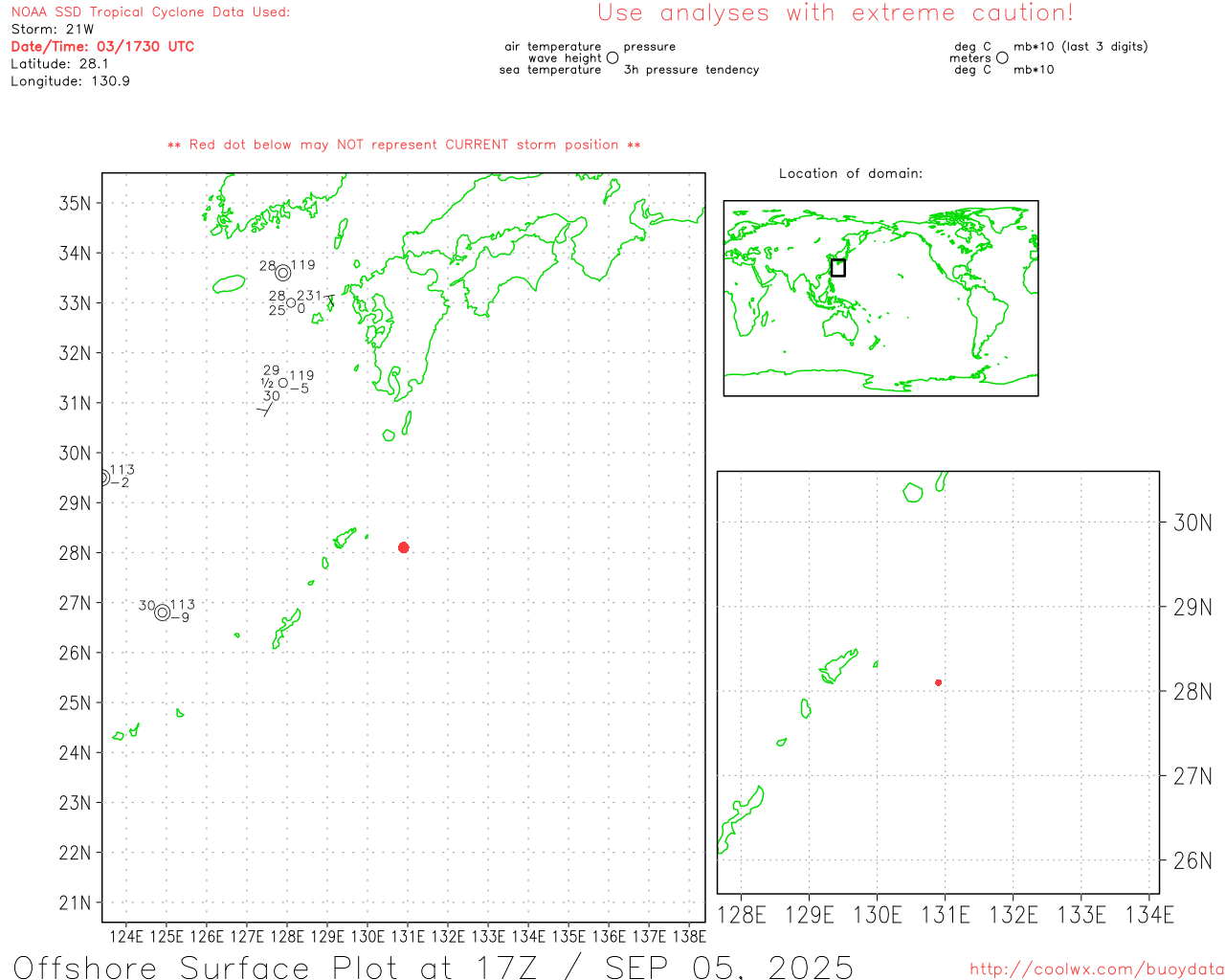Select the 'Storm: 21W' text

53,30
